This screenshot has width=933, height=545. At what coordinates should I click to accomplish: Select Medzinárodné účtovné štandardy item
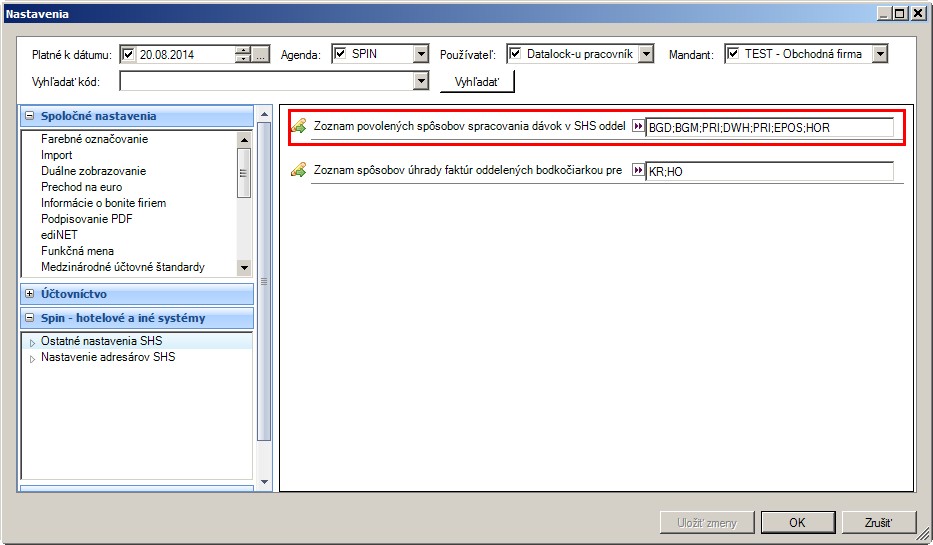(x=123, y=267)
